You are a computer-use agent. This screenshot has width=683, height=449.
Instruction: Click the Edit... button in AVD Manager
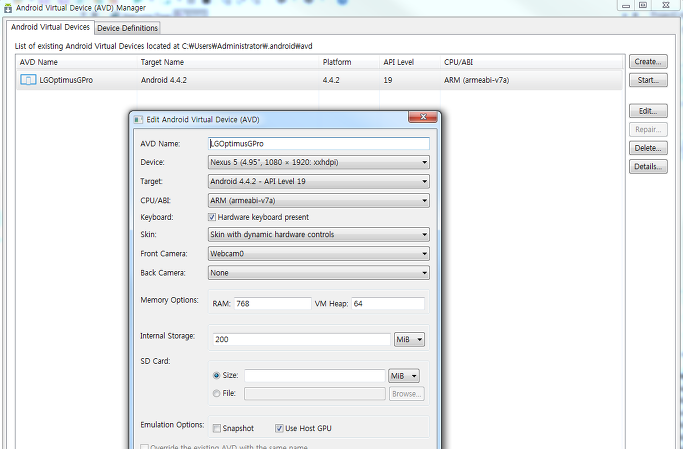[x=648, y=111]
